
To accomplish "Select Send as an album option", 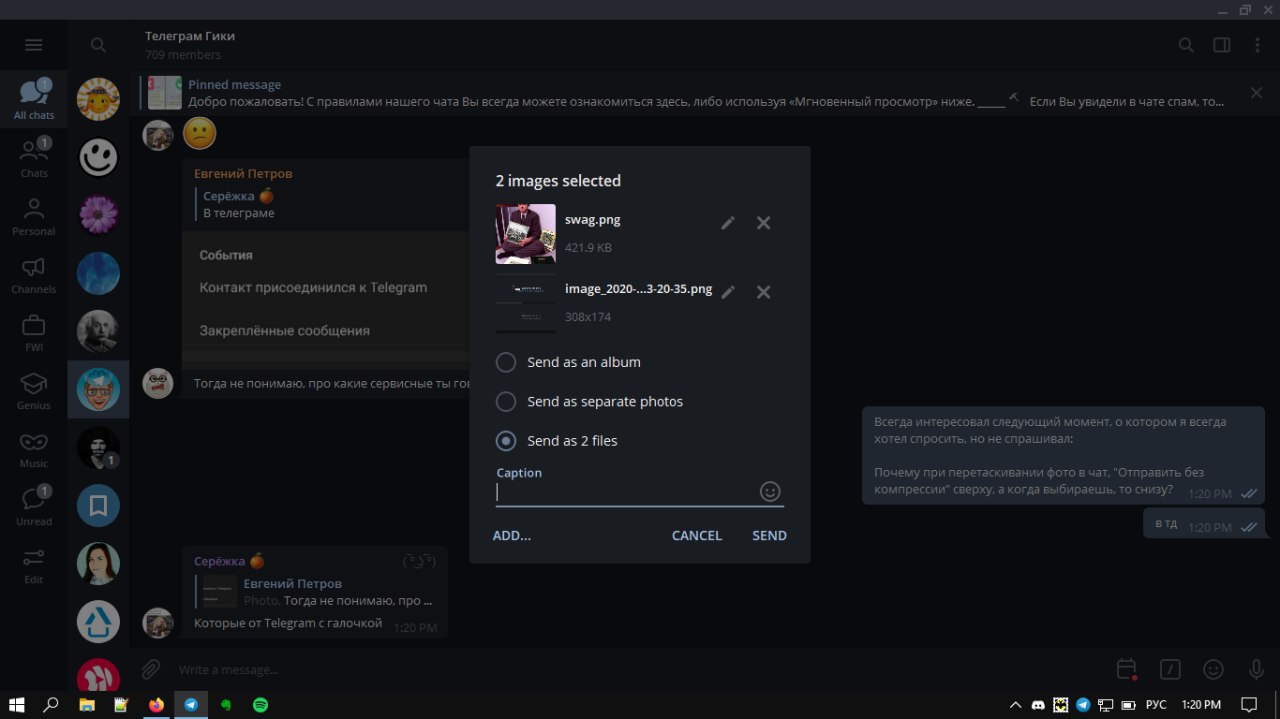I will tap(568, 362).
